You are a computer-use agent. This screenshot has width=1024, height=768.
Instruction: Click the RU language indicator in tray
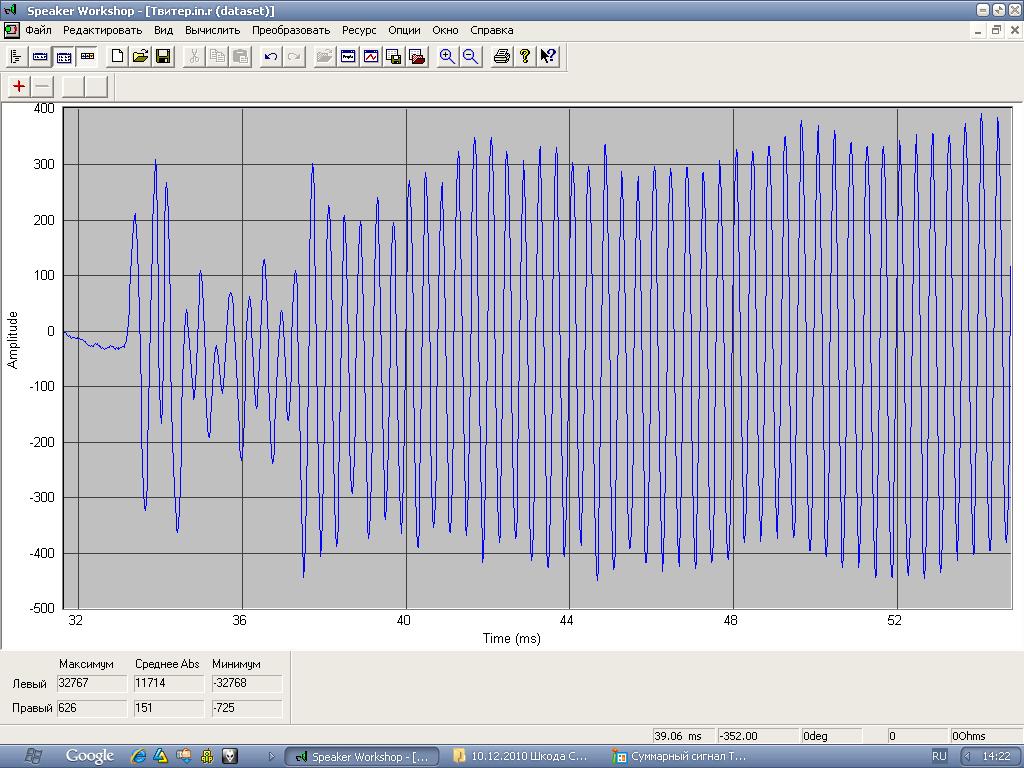click(939, 756)
